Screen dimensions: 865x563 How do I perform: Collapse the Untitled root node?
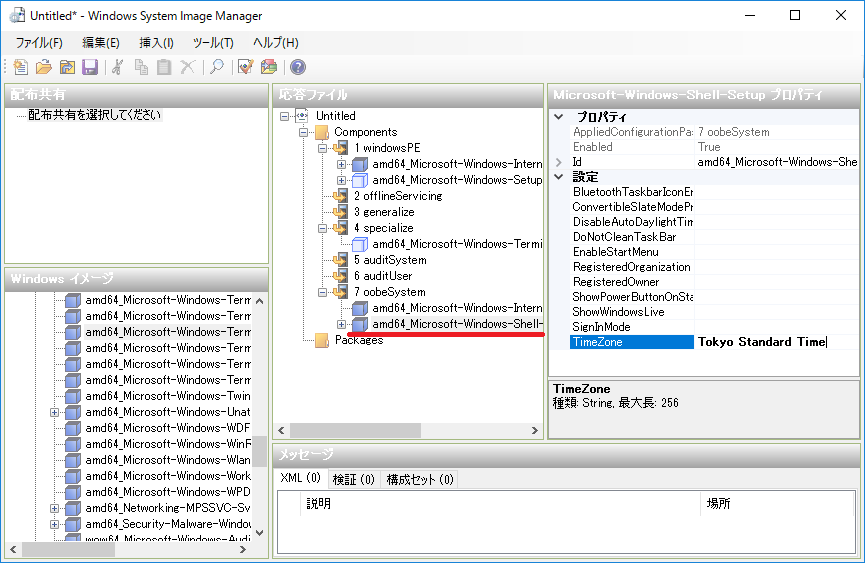click(x=284, y=116)
